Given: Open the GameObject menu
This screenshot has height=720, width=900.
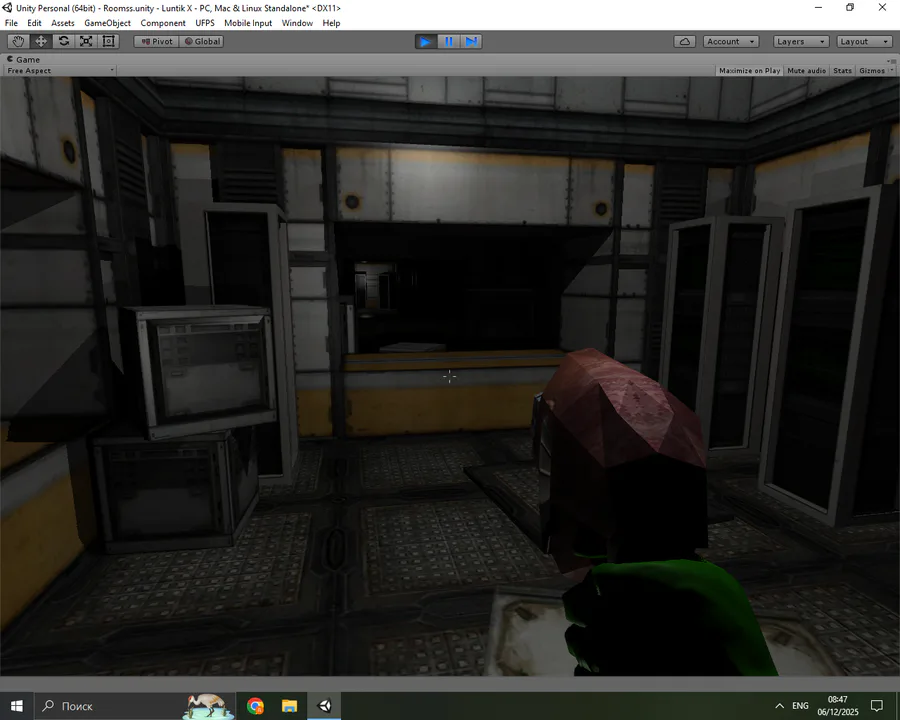Looking at the screenshot, I should (107, 23).
